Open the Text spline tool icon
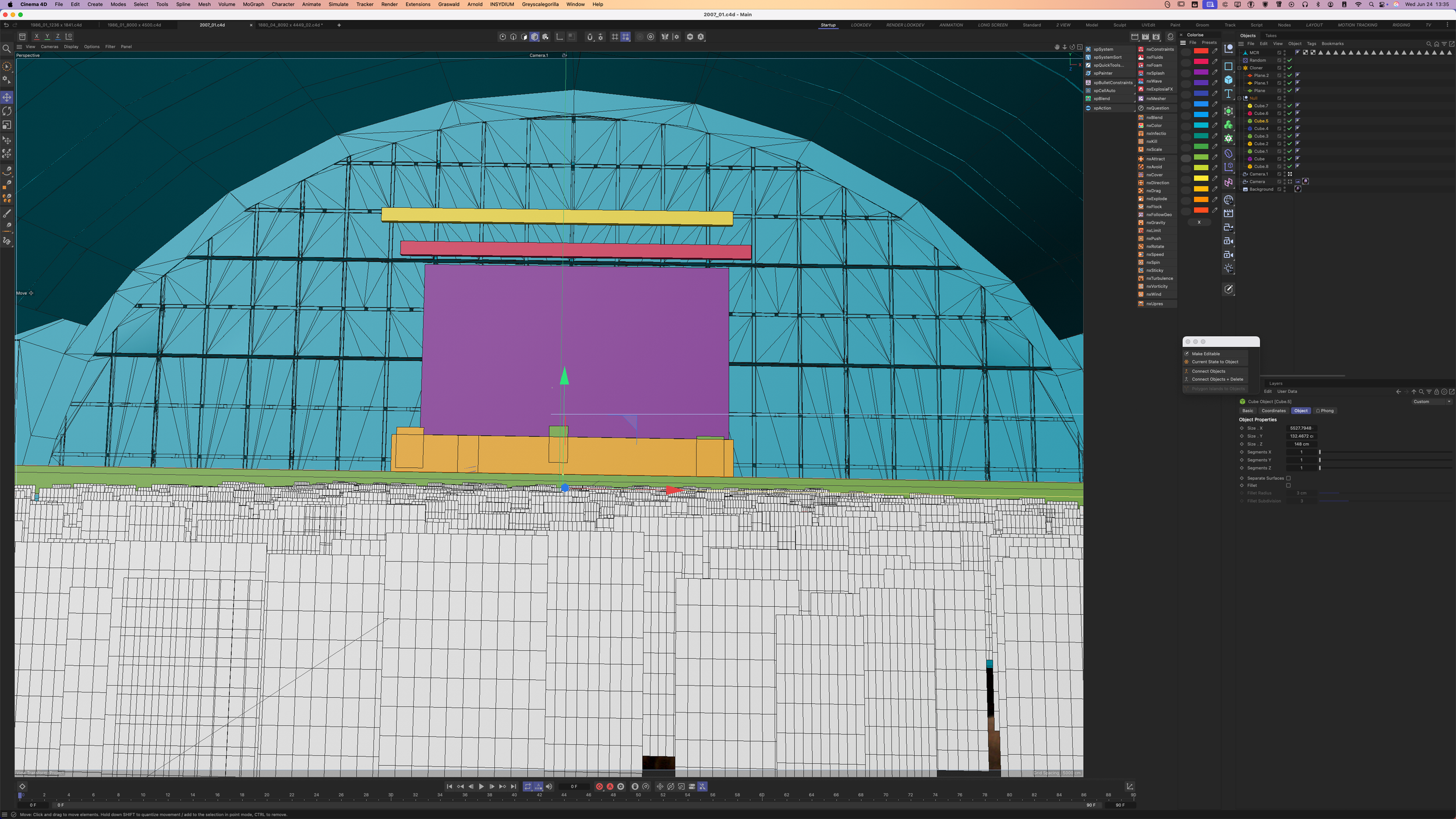1456x819 pixels. pyautogui.click(x=1228, y=93)
